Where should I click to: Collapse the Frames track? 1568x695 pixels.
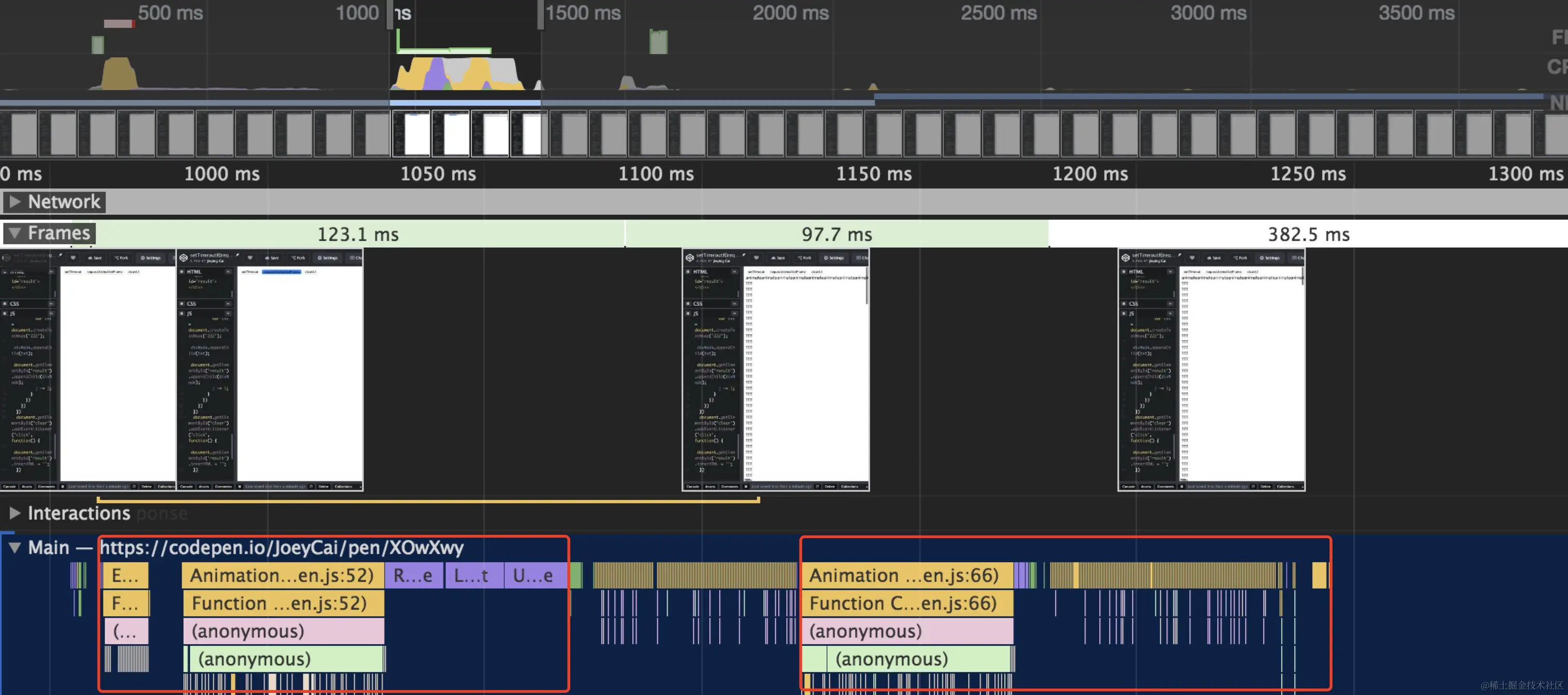coord(15,233)
